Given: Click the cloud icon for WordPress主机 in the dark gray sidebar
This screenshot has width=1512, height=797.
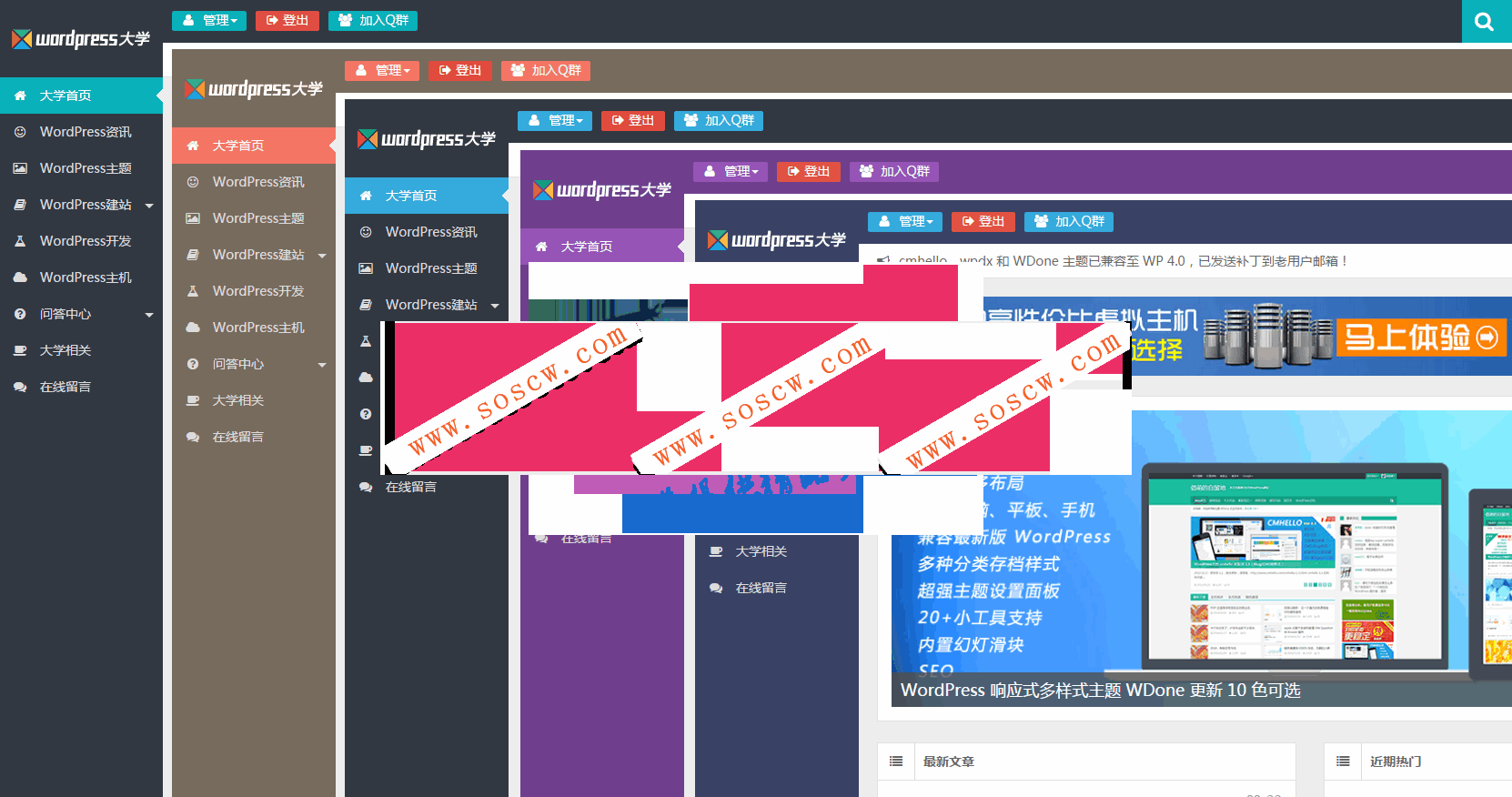Looking at the screenshot, I should click(20, 277).
